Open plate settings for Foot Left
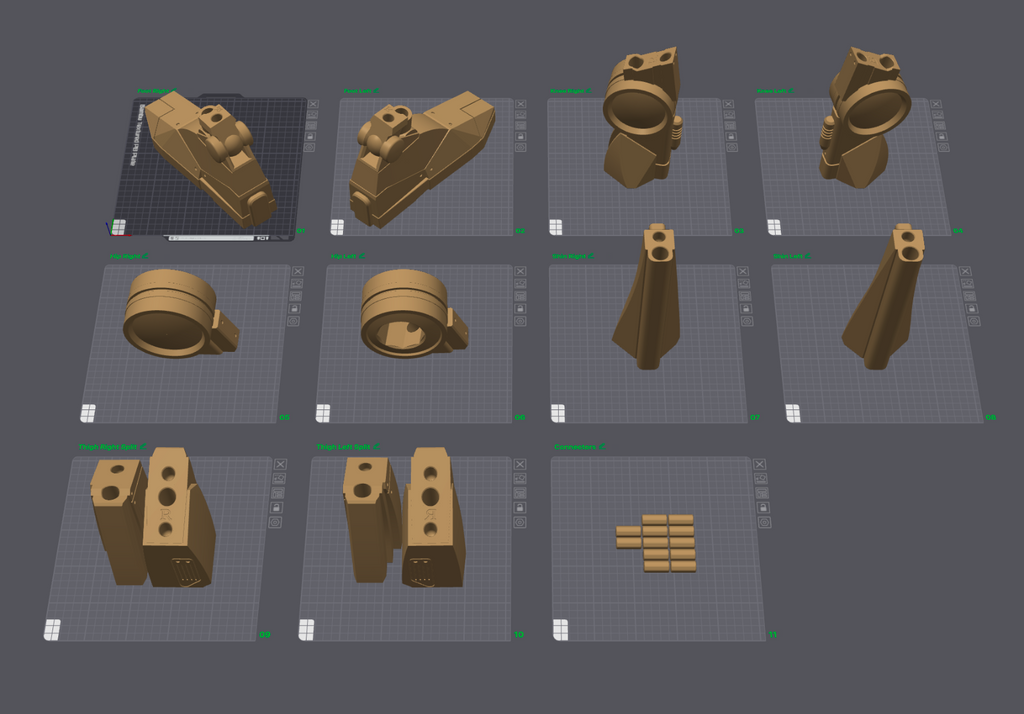 click(520, 148)
